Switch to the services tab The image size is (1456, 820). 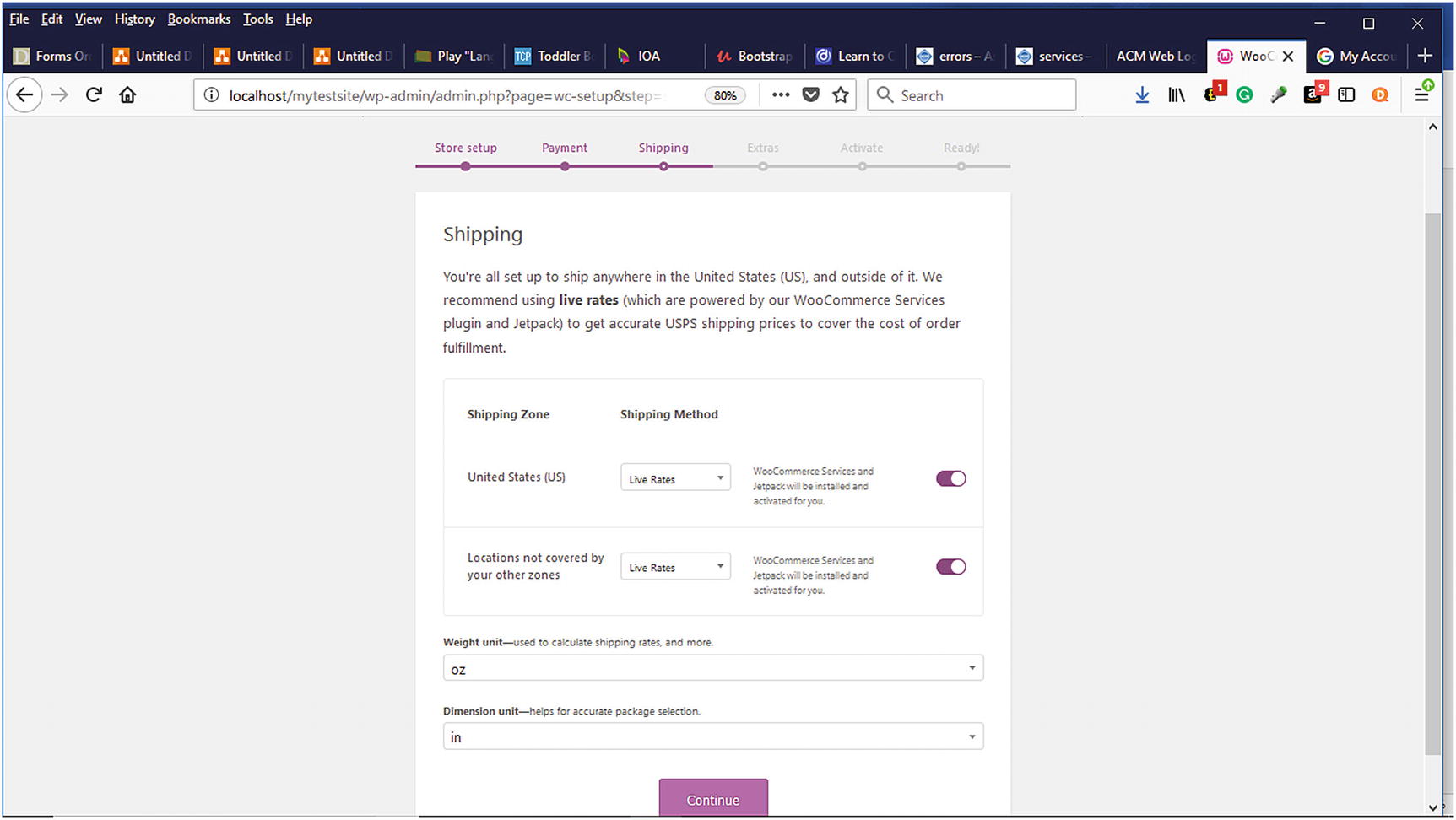[1056, 57]
